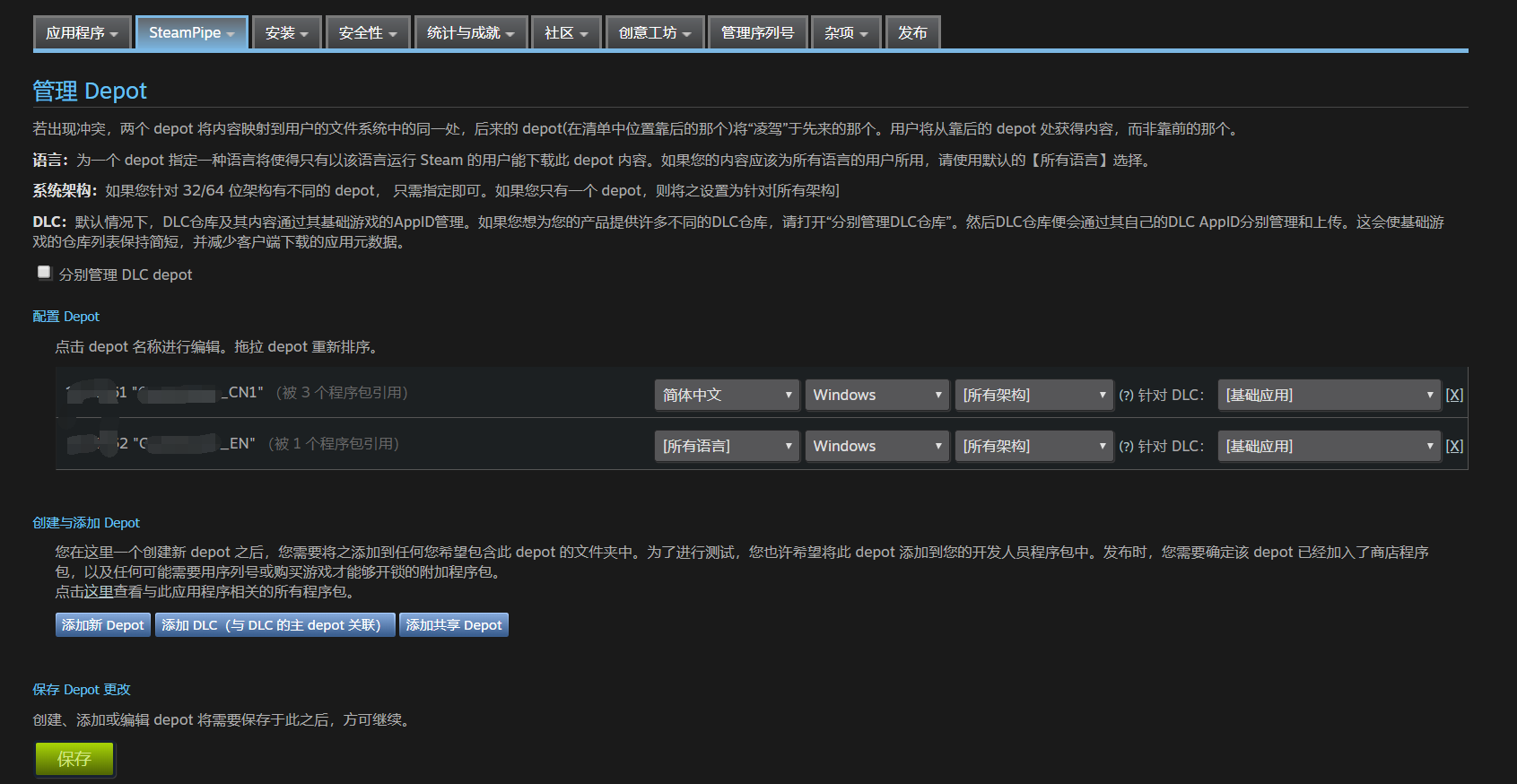This screenshot has width=1517, height=784.
Task: Open 所有架构 dropdown for CN1 depot
Action: tap(1033, 395)
